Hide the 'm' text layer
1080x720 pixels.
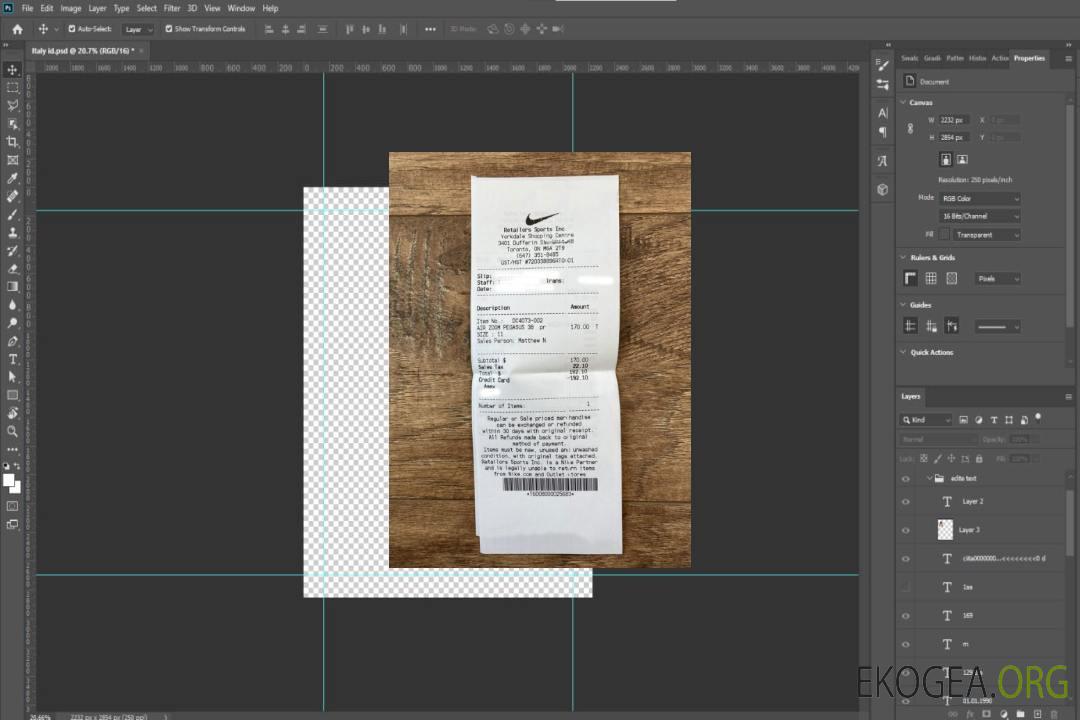(906, 644)
